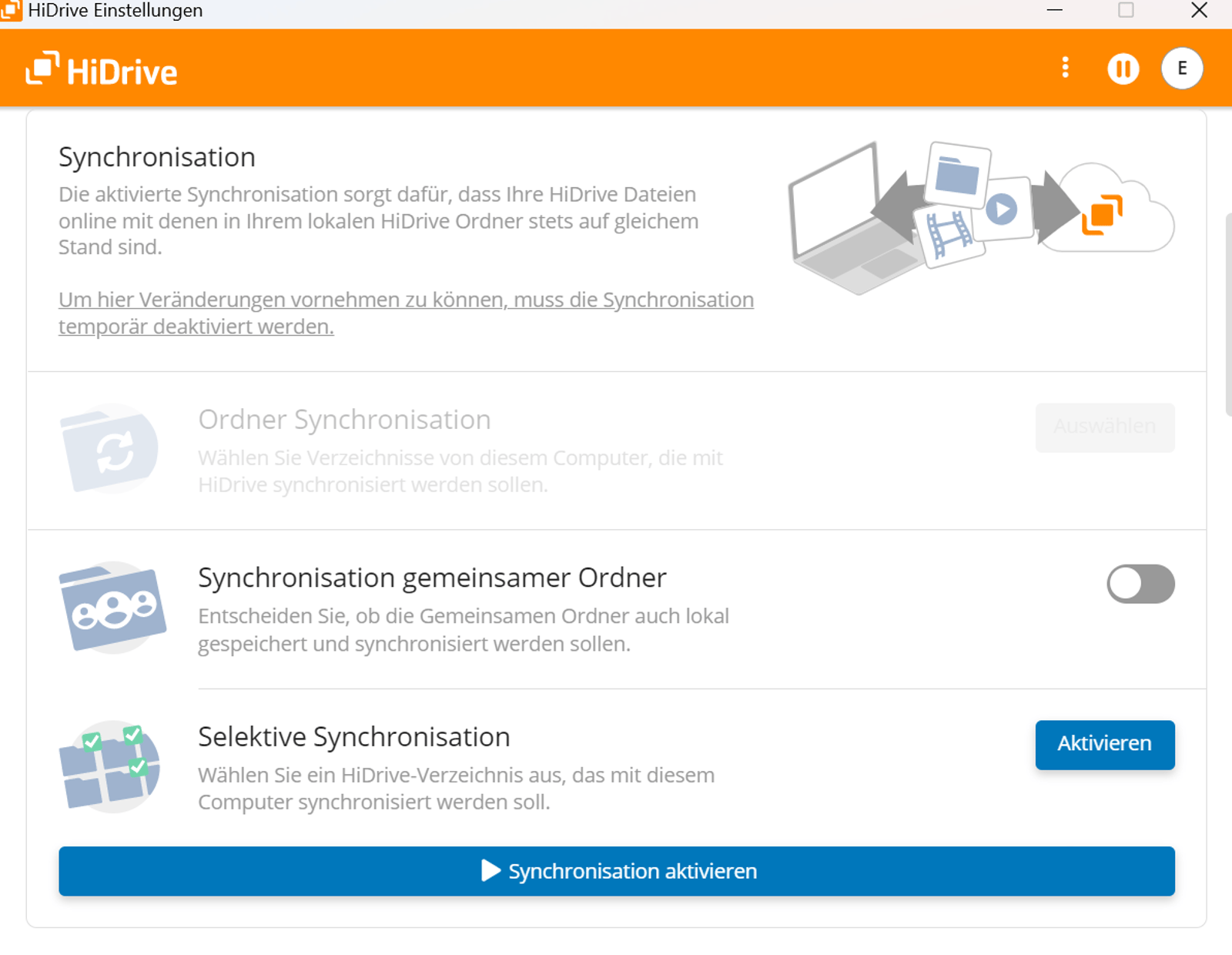Click the disabled Auswählen button
This screenshot has height=955, width=1232.
point(1104,427)
